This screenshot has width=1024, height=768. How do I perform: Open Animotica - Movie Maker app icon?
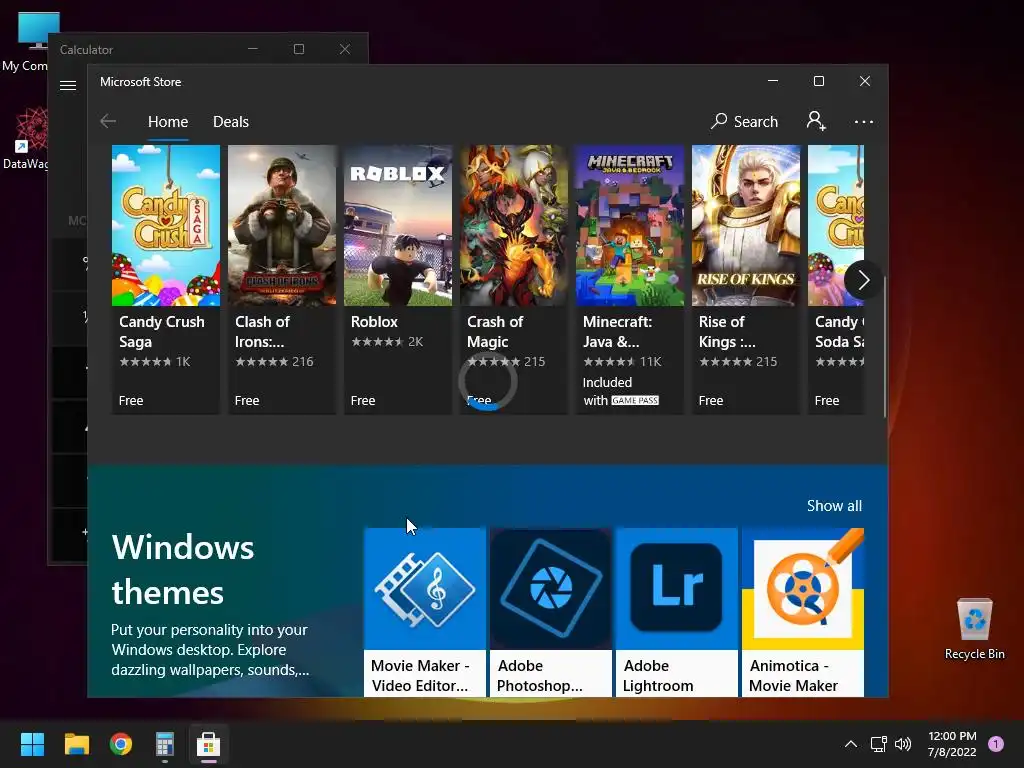803,588
